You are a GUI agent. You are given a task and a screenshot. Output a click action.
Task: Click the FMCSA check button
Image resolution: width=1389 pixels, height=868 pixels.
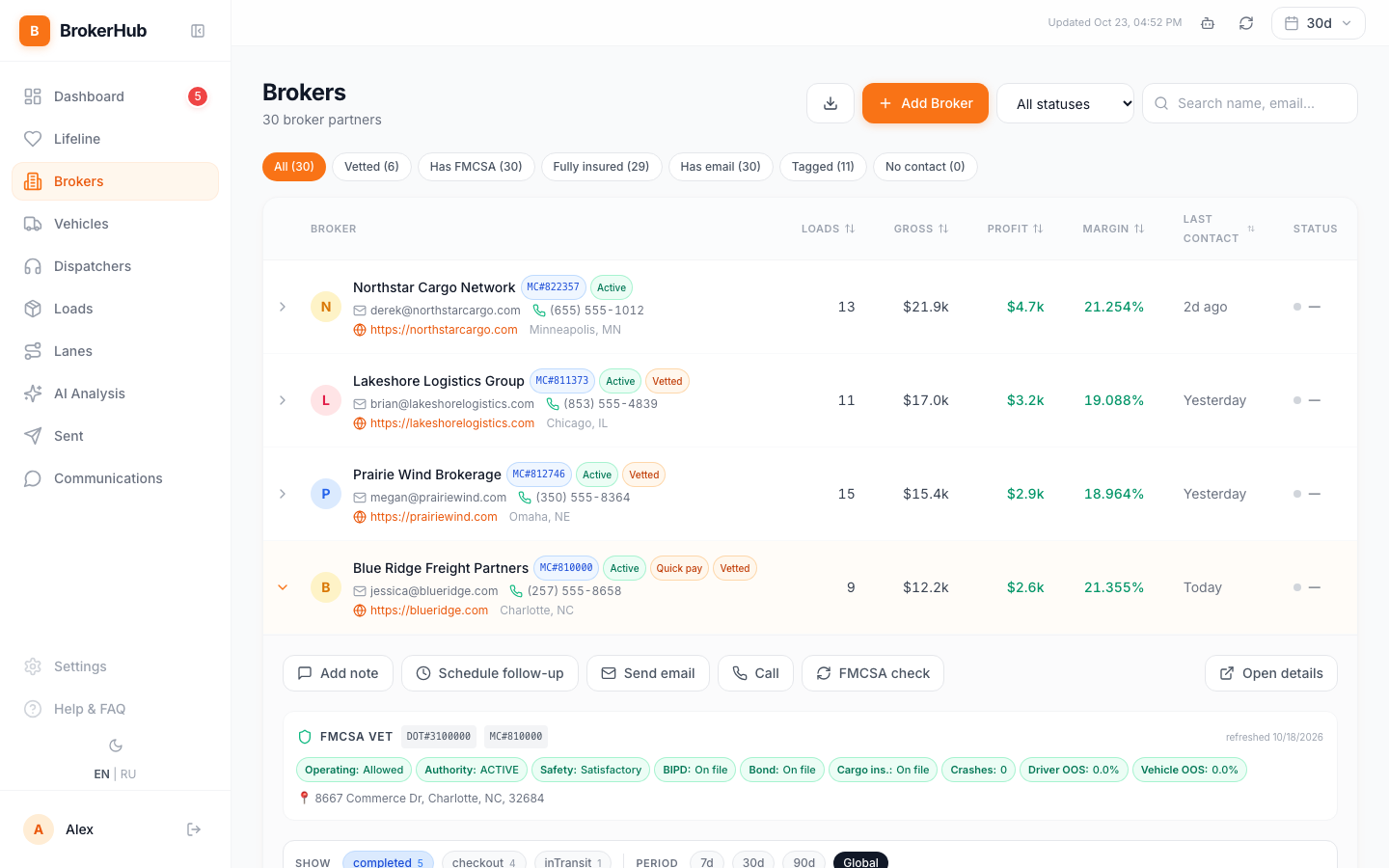point(873,673)
